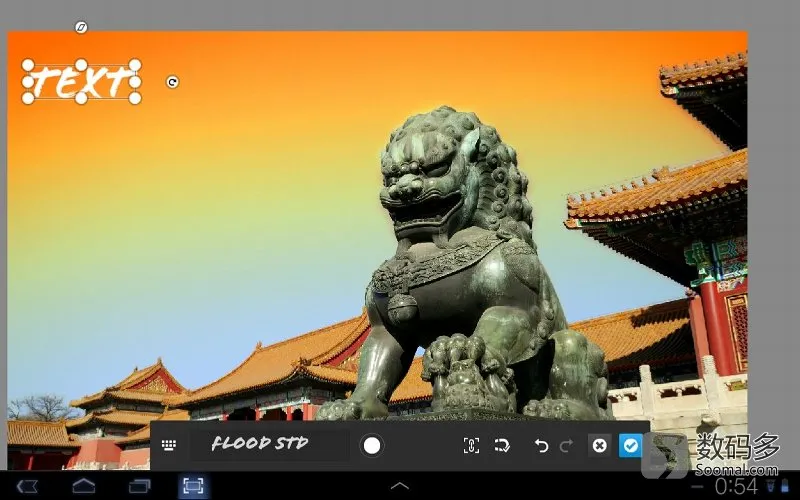Open the keyboard to edit text
This screenshot has width=800, height=500.
tap(169, 445)
